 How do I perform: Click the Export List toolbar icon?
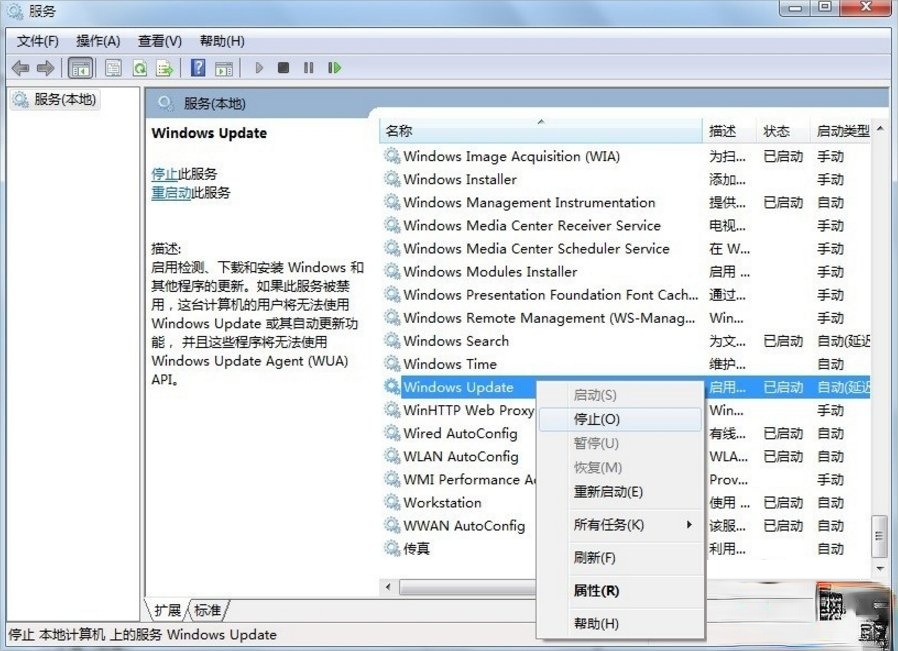click(x=165, y=68)
